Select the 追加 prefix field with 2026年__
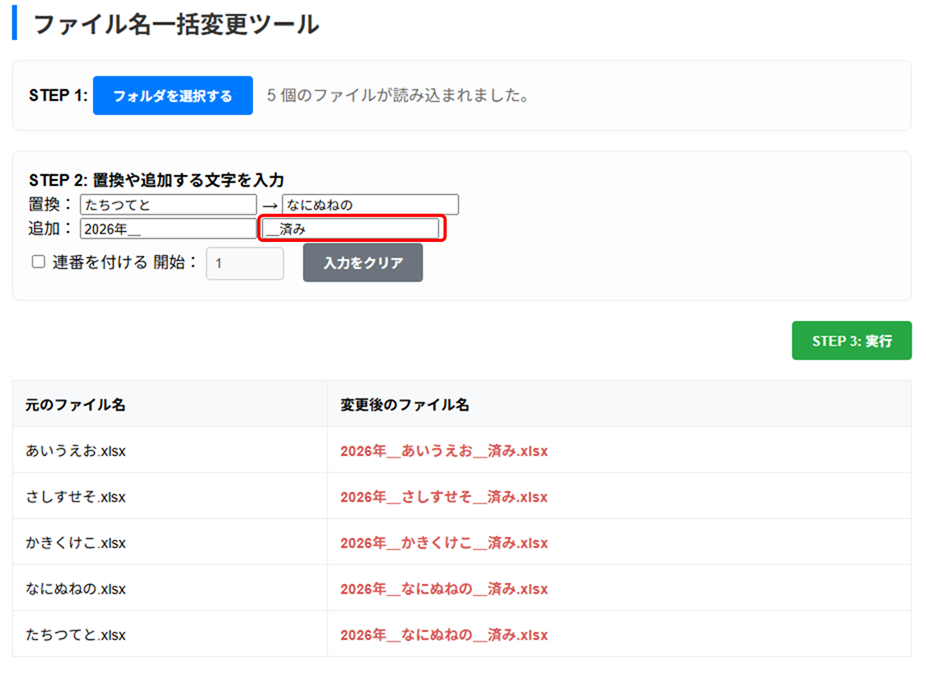 [168, 228]
